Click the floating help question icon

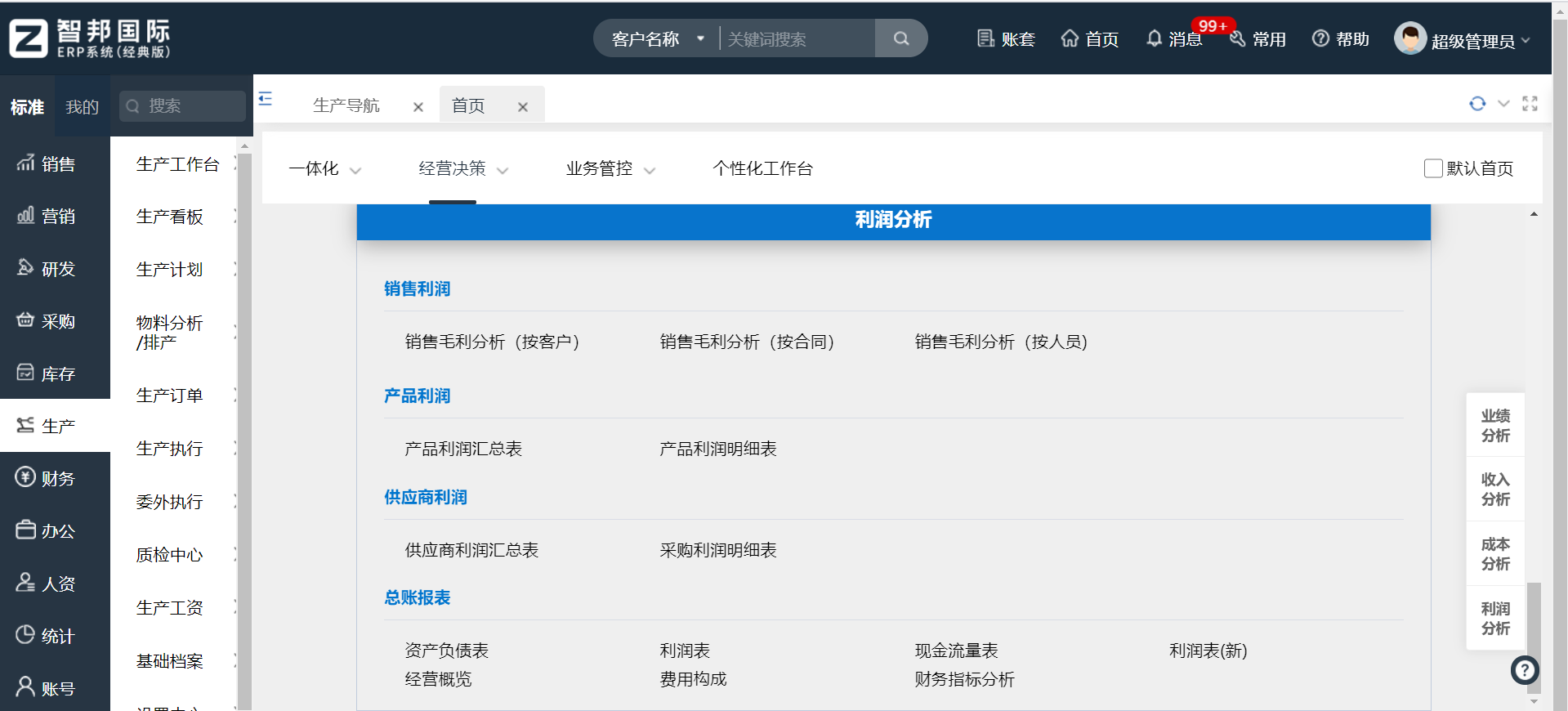click(1525, 671)
